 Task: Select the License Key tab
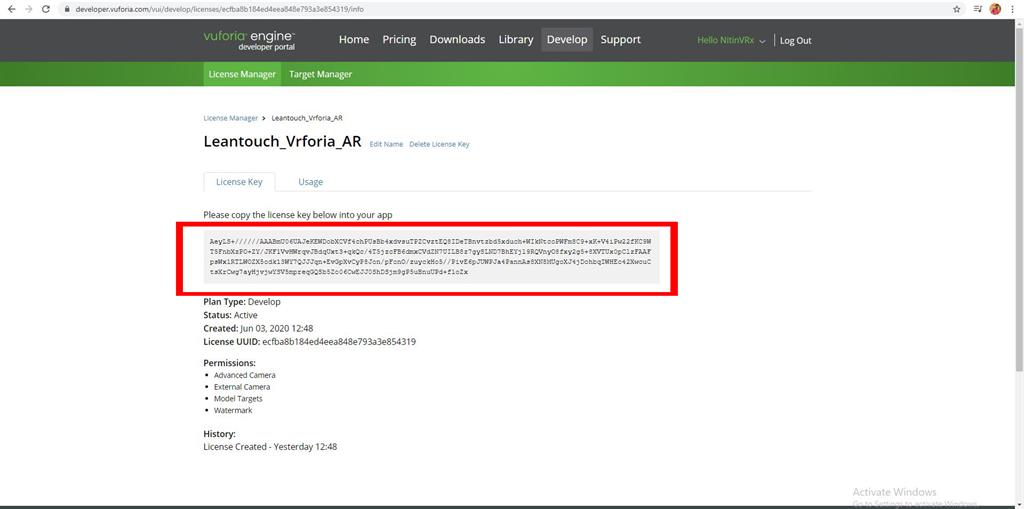(x=239, y=182)
